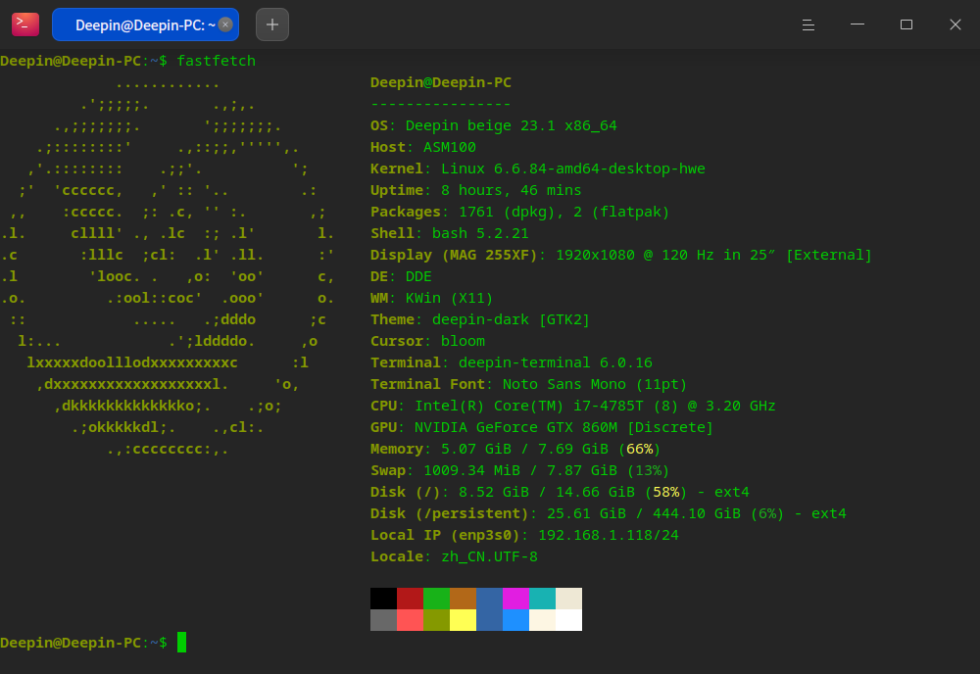Viewport: 980px width, 674px height.
Task: Select the Deepin@Deepin-PC: ~ tab
Action: [146, 24]
